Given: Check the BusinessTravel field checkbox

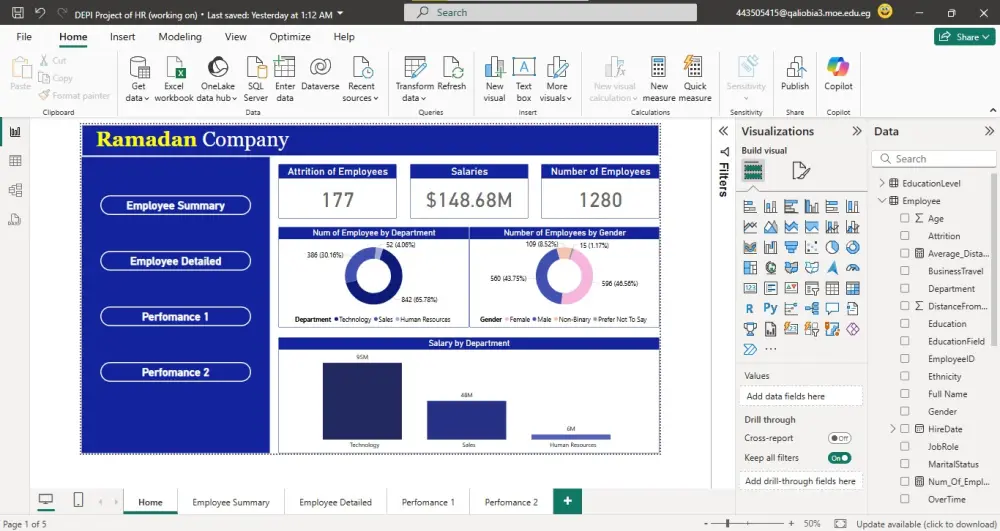Looking at the screenshot, I should [x=904, y=271].
